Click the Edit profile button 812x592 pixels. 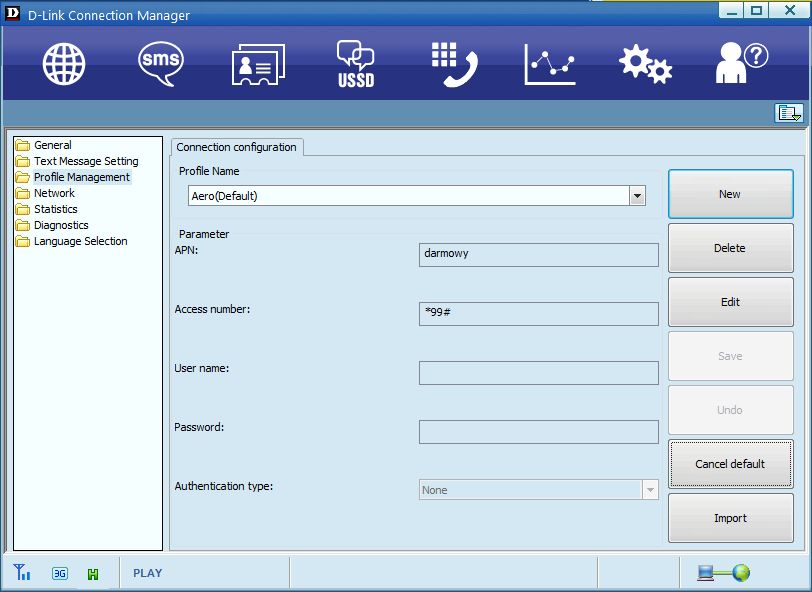click(731, 302)
